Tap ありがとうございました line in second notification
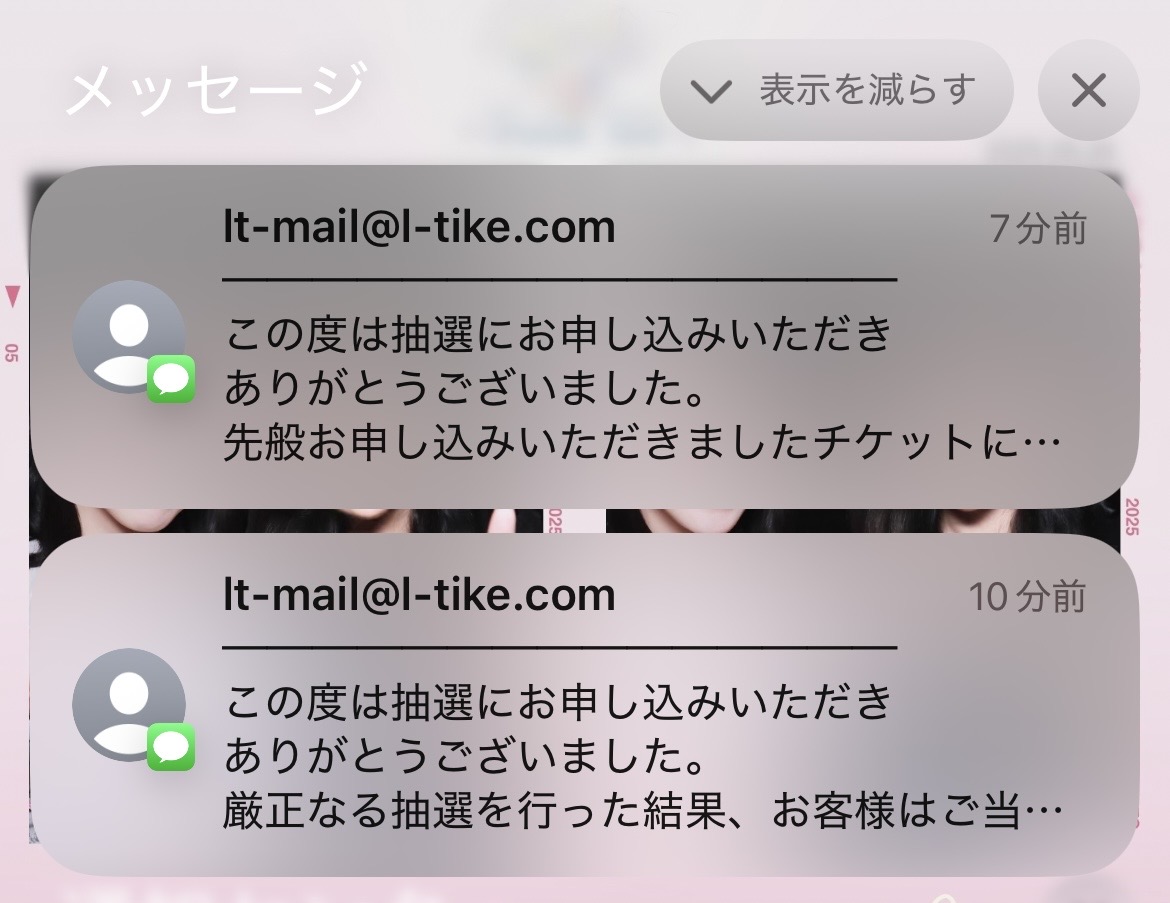This screenshot has height=903, width=1170. pos(465,756)
